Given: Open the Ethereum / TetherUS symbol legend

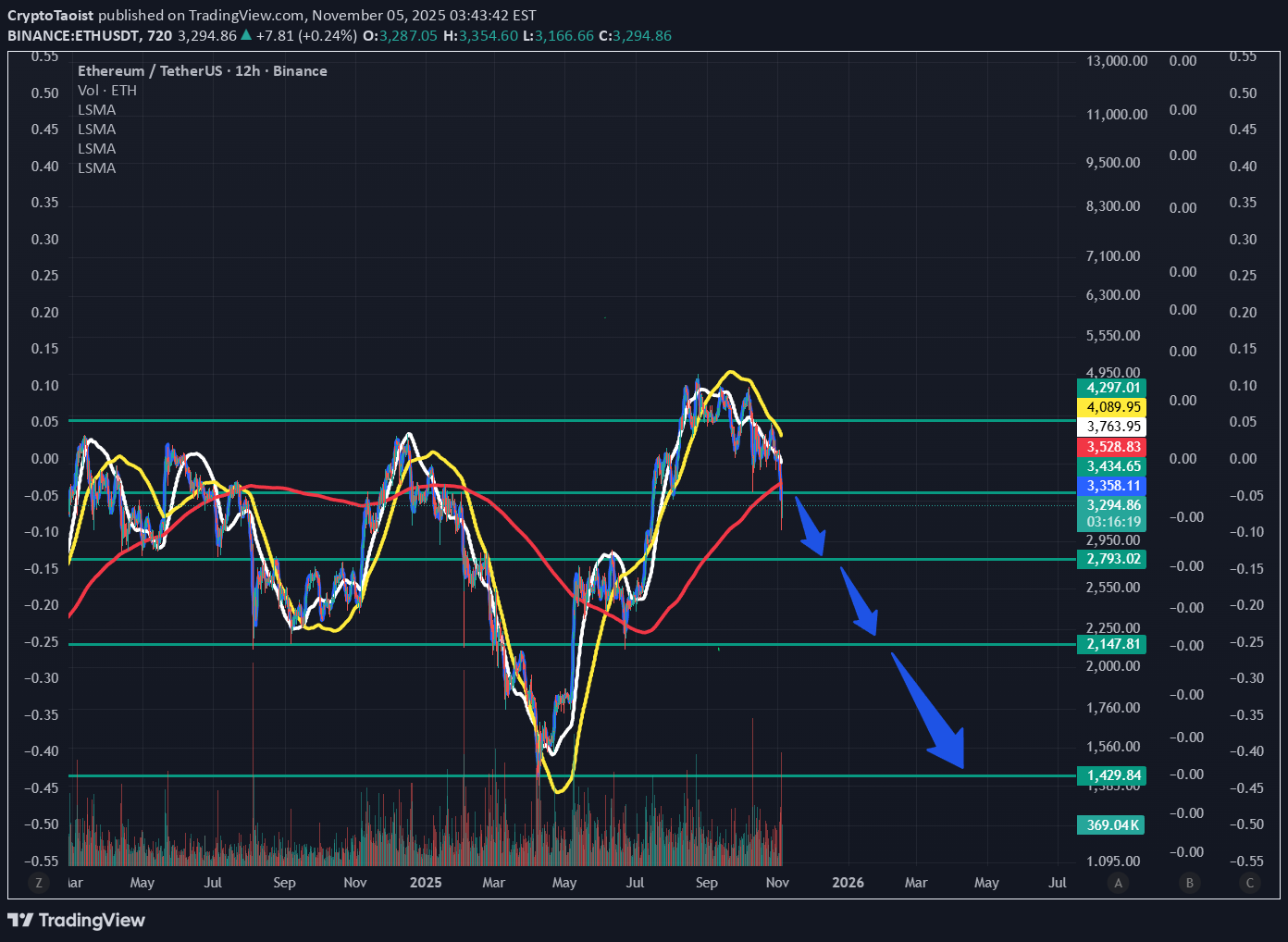Looking at the screenshot, I should 202,71.
